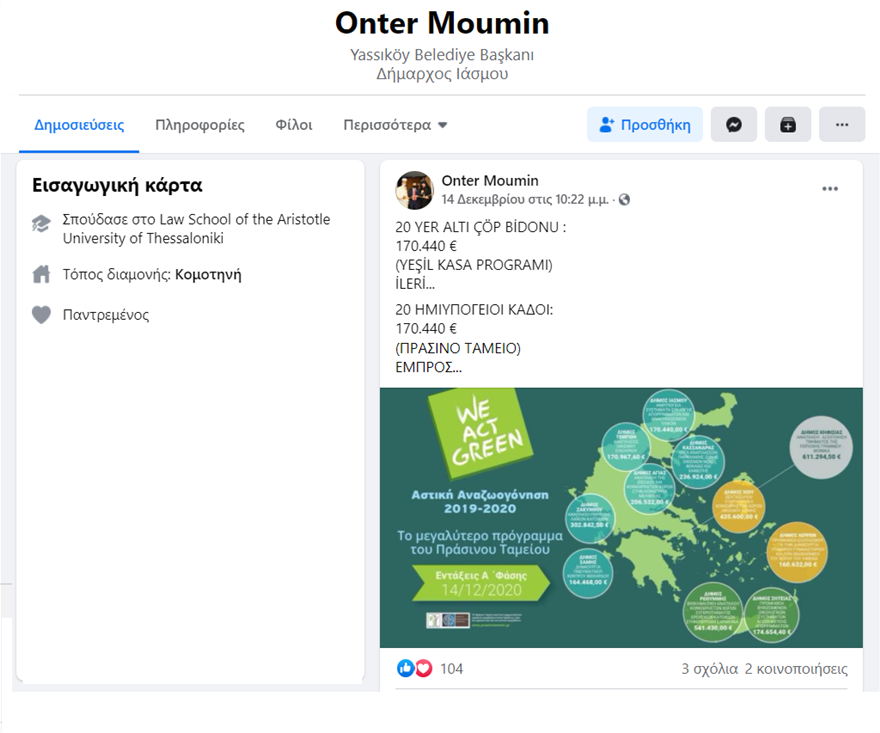The height and width of the screenshot is (733, 880).
Task: Click the post author's profile picture
Action: [414, 190]
